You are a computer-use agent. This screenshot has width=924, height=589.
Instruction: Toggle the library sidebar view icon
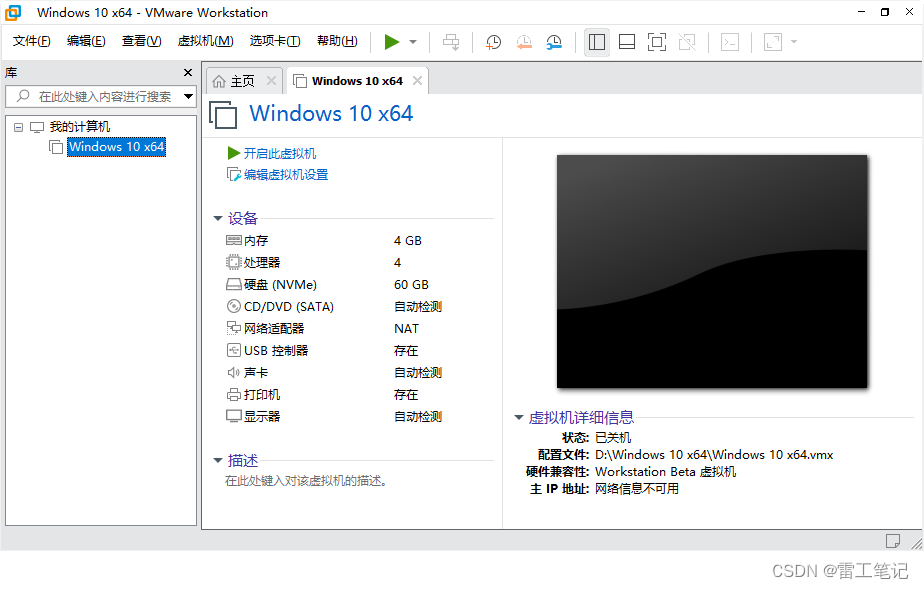(597, 42)
